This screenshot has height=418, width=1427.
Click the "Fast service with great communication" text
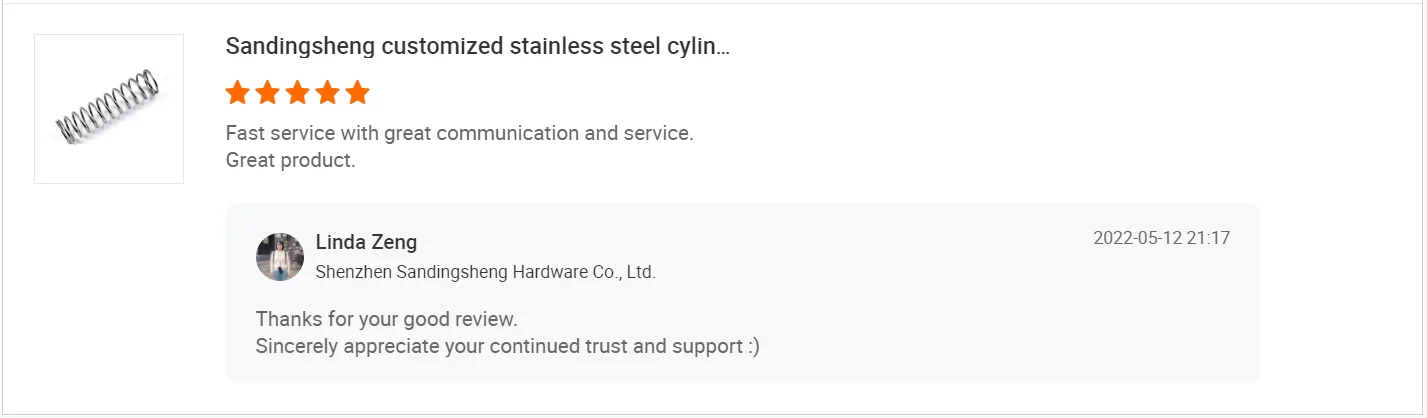coord(459,133)
